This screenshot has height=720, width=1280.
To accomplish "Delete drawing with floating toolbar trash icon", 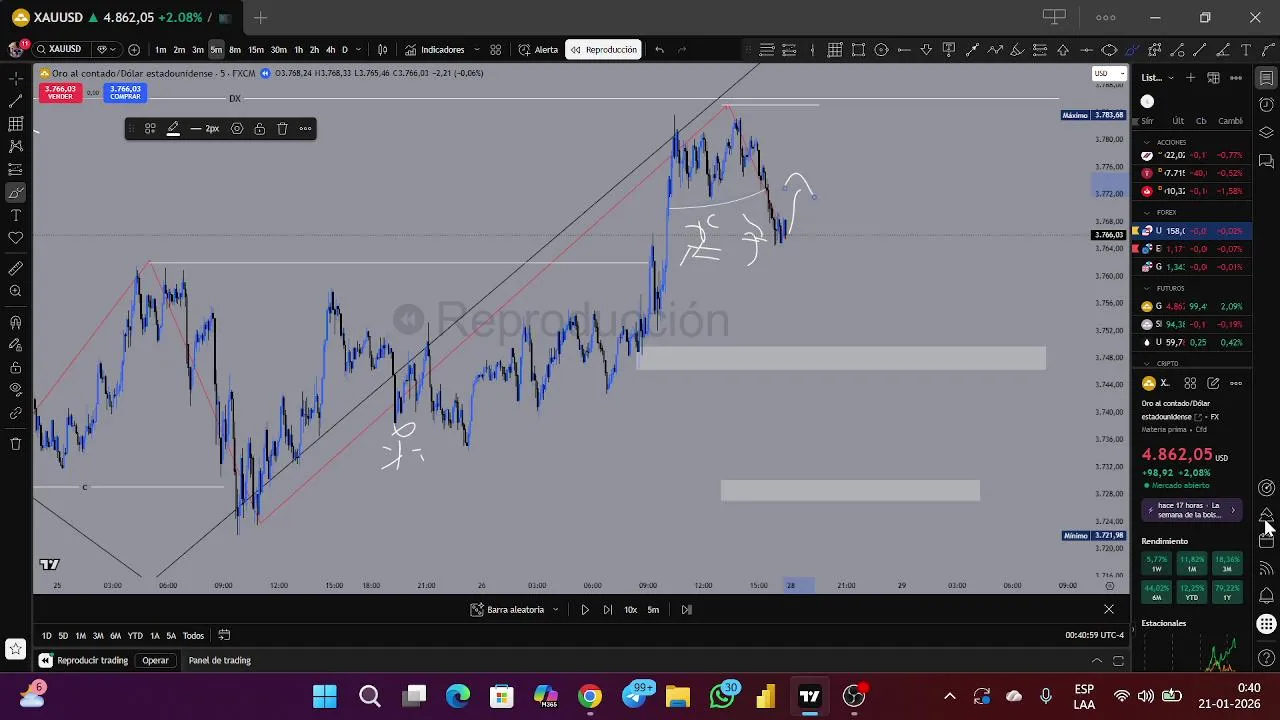I will (282, 128).
